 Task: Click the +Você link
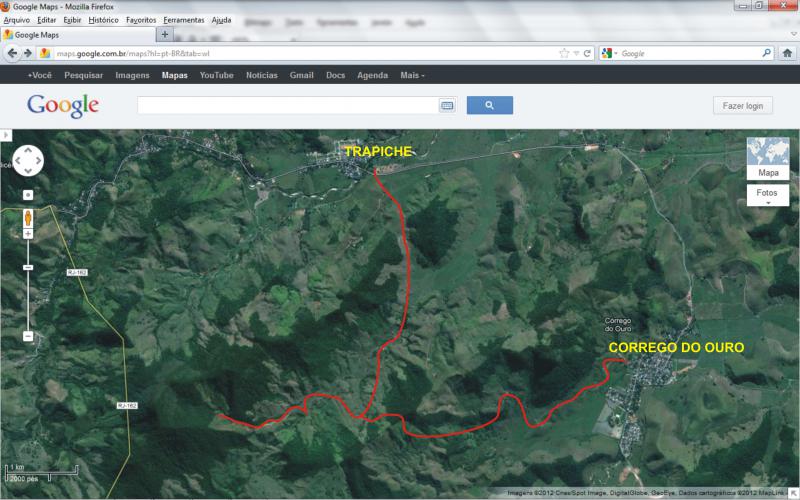click(x=40, y=75)
